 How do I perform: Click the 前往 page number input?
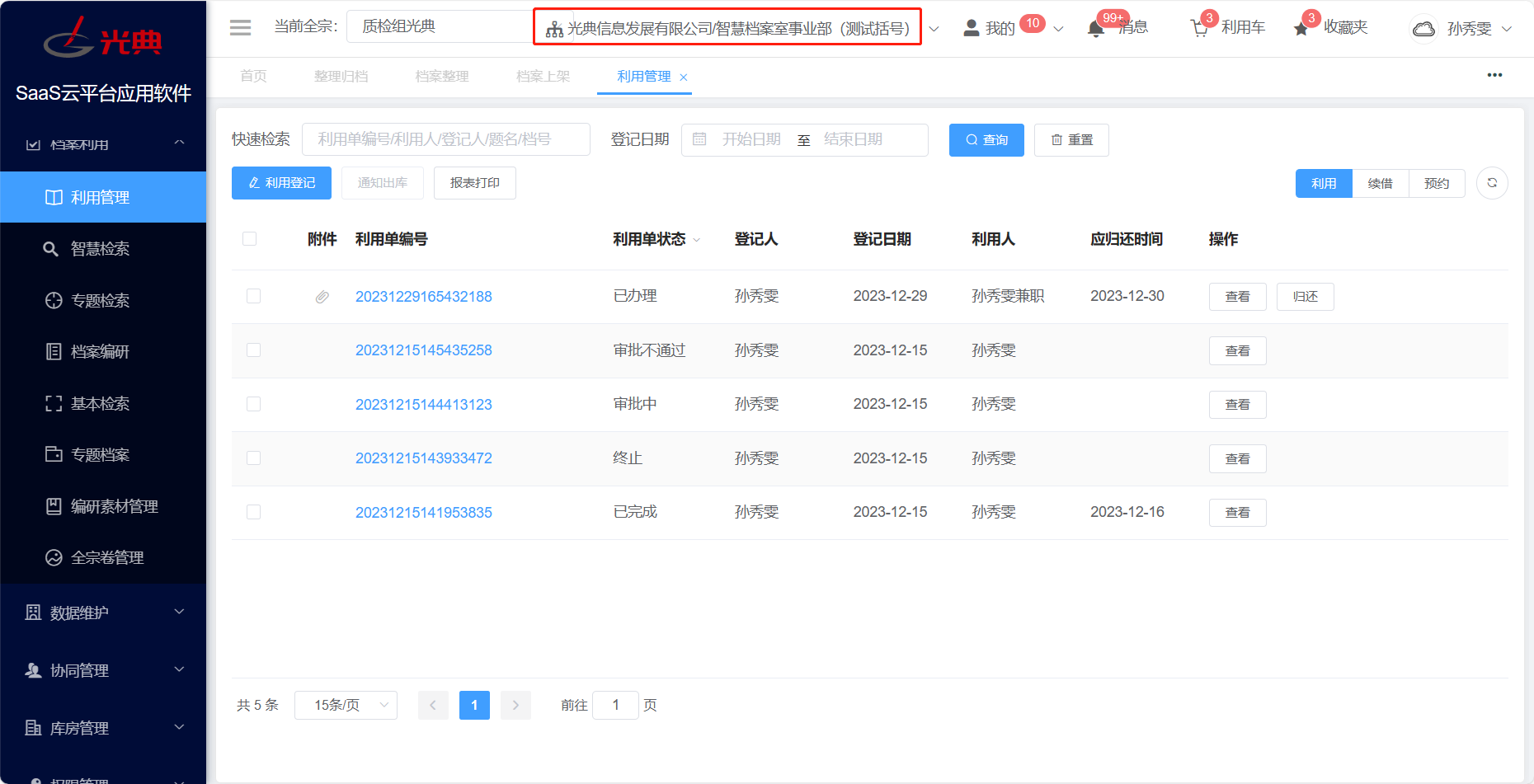pyautogui.click(x=615, y=705)
